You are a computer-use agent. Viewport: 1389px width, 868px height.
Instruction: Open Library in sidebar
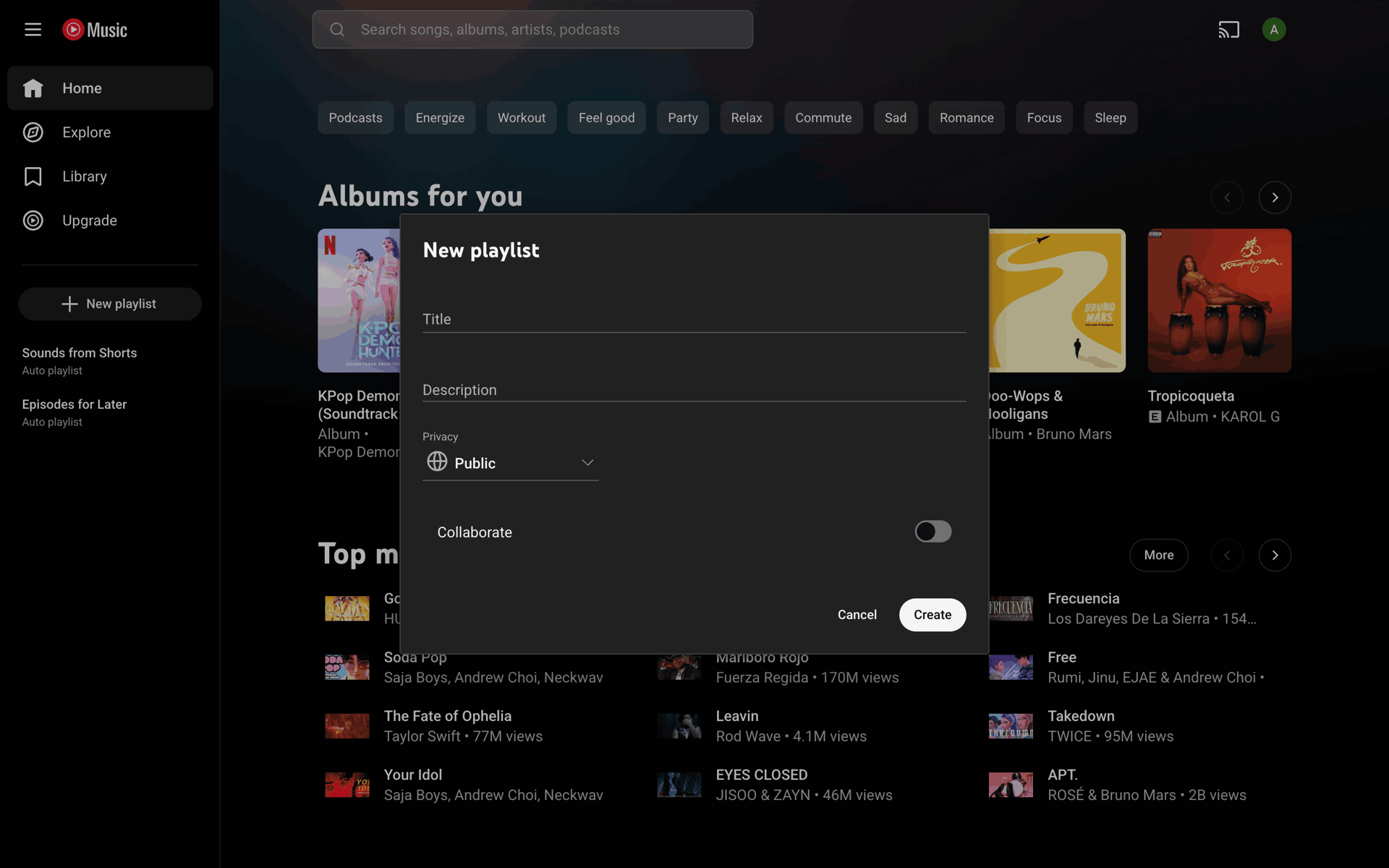coord(110,176)
